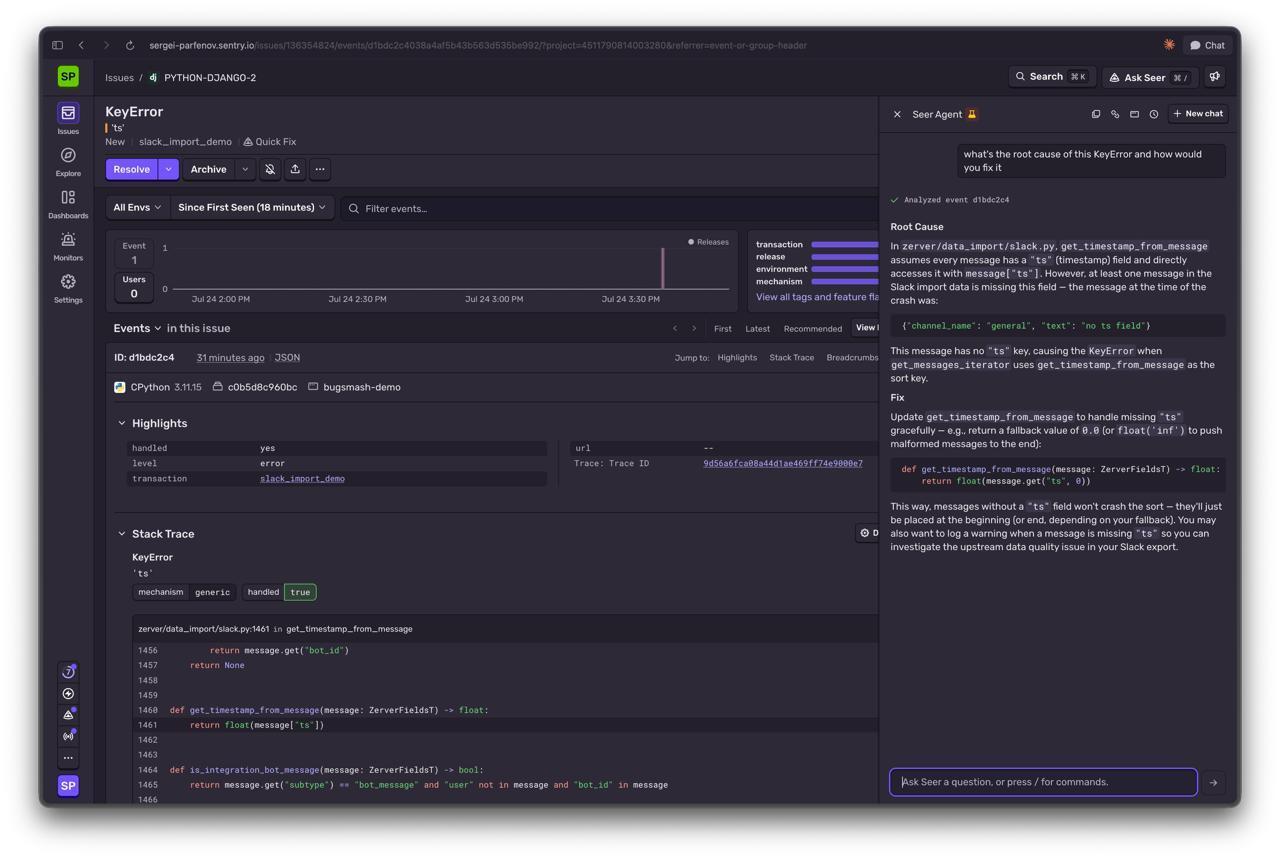The image size is (1280, 859).
Task: Copy the Seer chat link icon
Action: pyautogui.click(x=1115, y=114)
